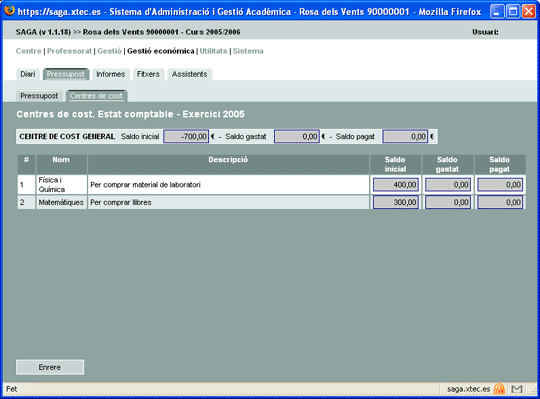This screenshot has width=540, height=399.
Task: Click Física i Química saldo inicial 400,00
Action: 396,185
